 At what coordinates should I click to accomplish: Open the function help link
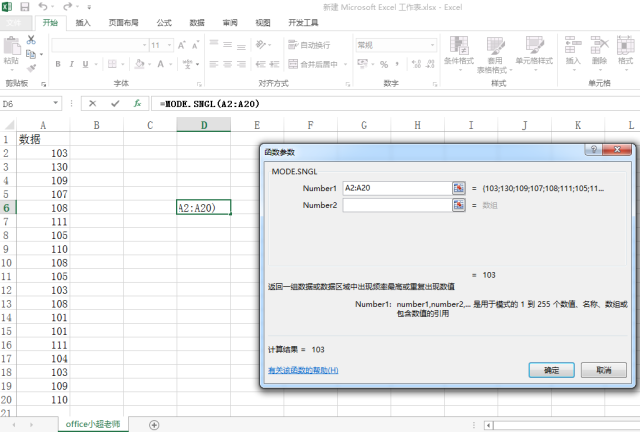[x=303, y=370]
